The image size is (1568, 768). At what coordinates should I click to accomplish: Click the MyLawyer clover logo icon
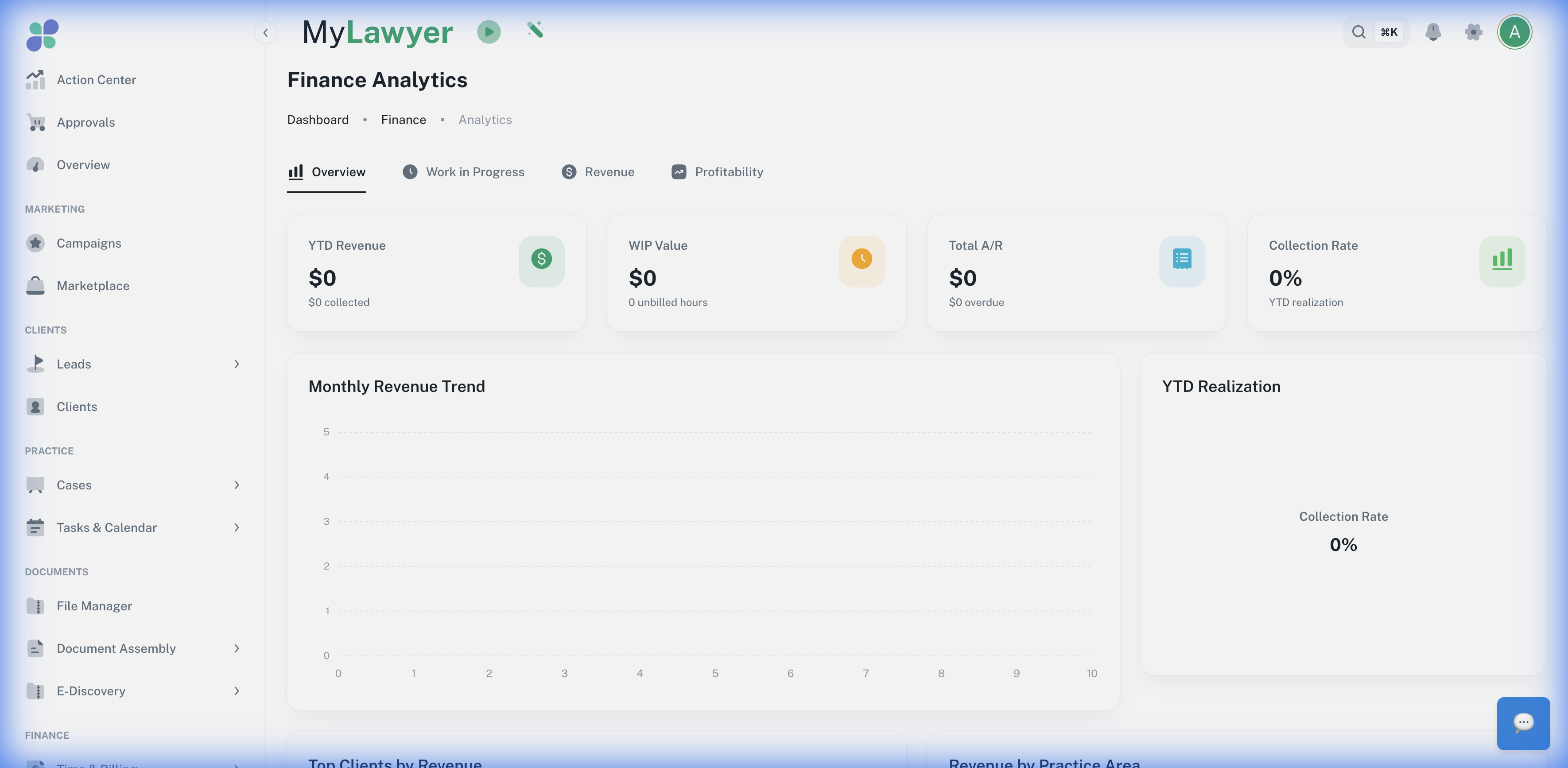[42, 35]
